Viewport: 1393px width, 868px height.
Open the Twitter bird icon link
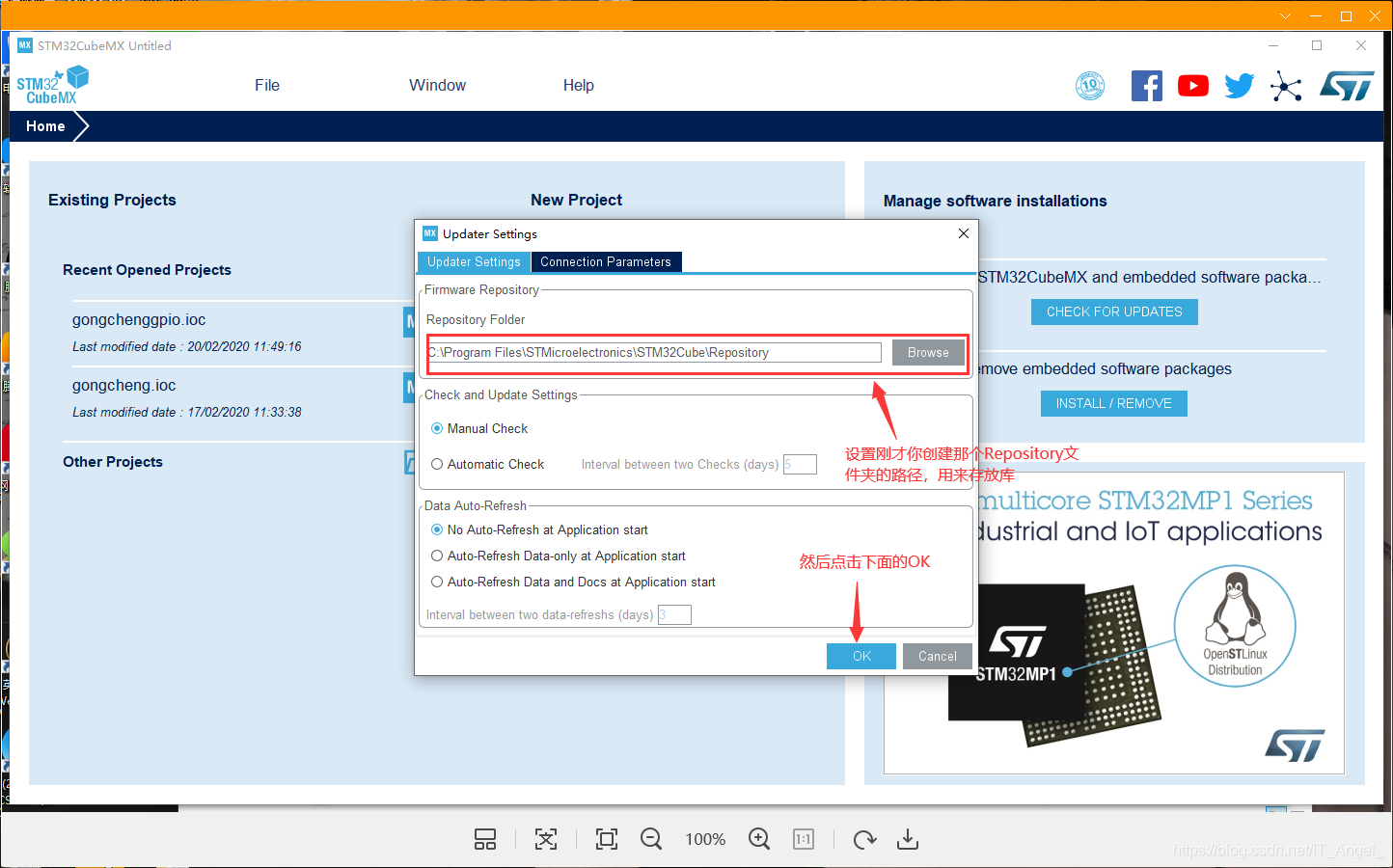pyautogui.click(x=1240, y=86)
